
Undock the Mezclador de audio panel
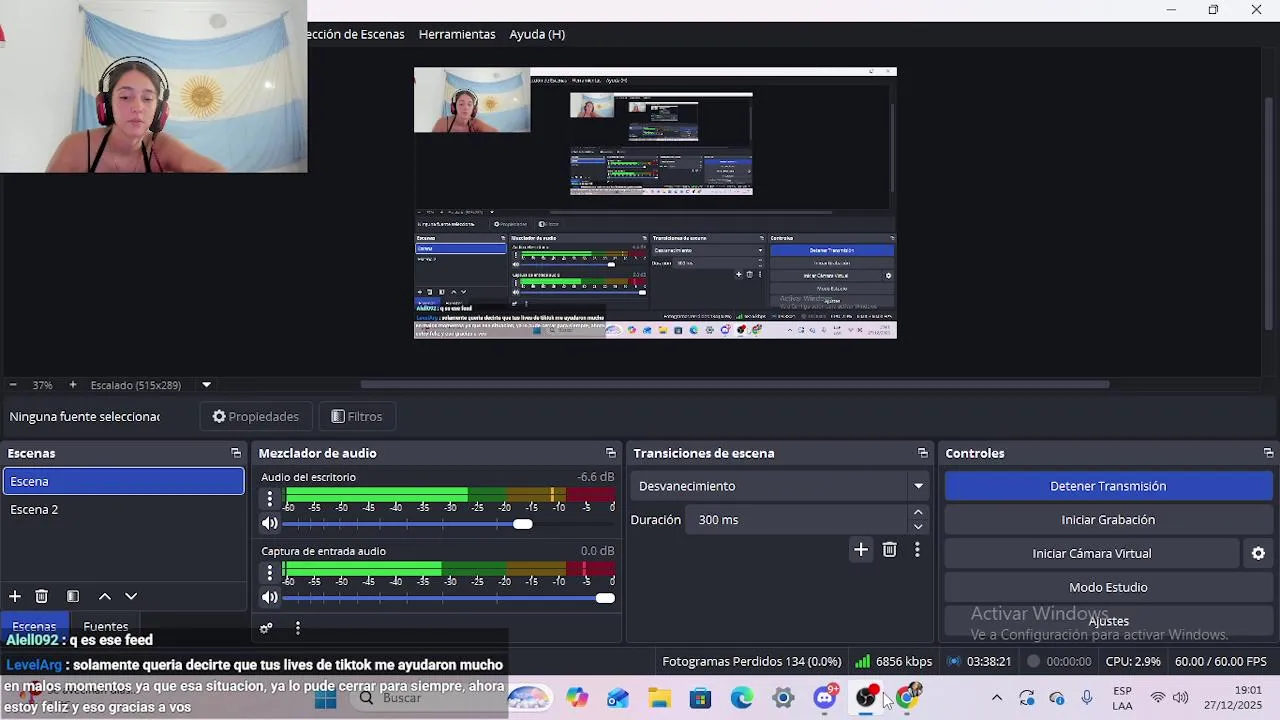[610, 453]
